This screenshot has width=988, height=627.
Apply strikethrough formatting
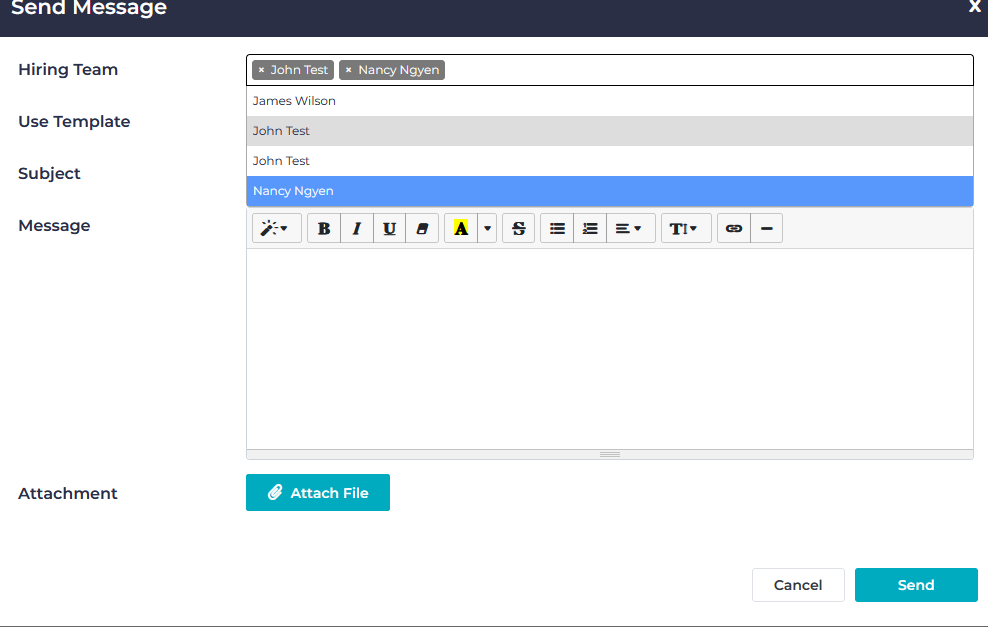coord(518,228)
